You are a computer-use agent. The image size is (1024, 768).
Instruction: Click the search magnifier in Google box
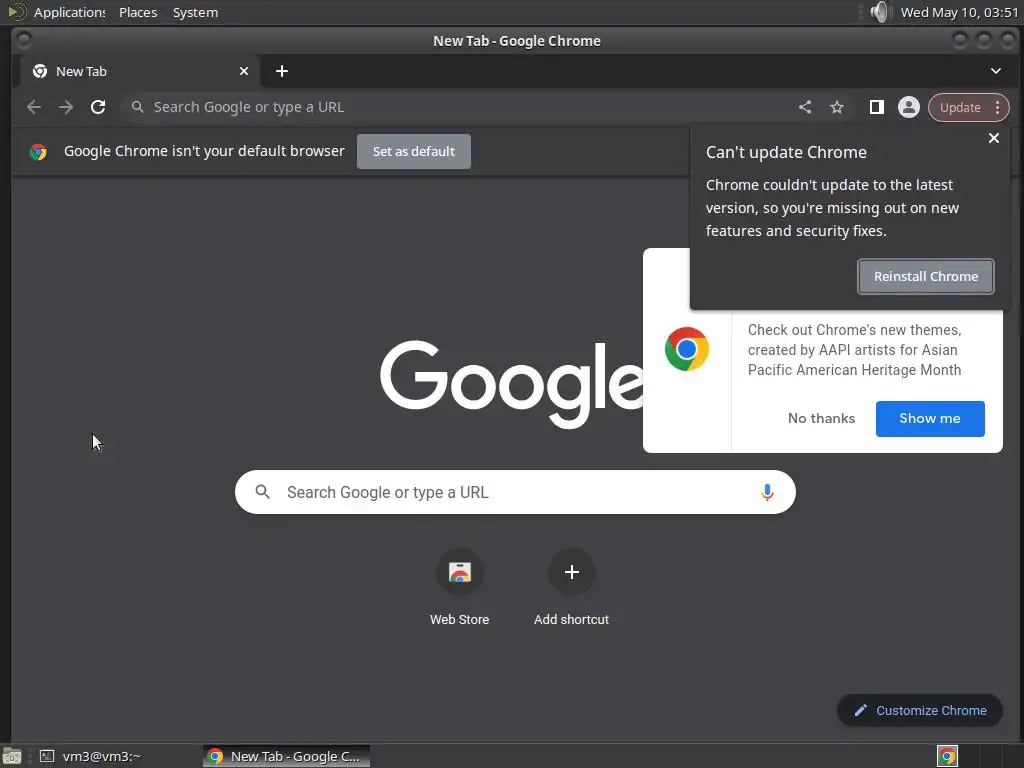(263, 492)
